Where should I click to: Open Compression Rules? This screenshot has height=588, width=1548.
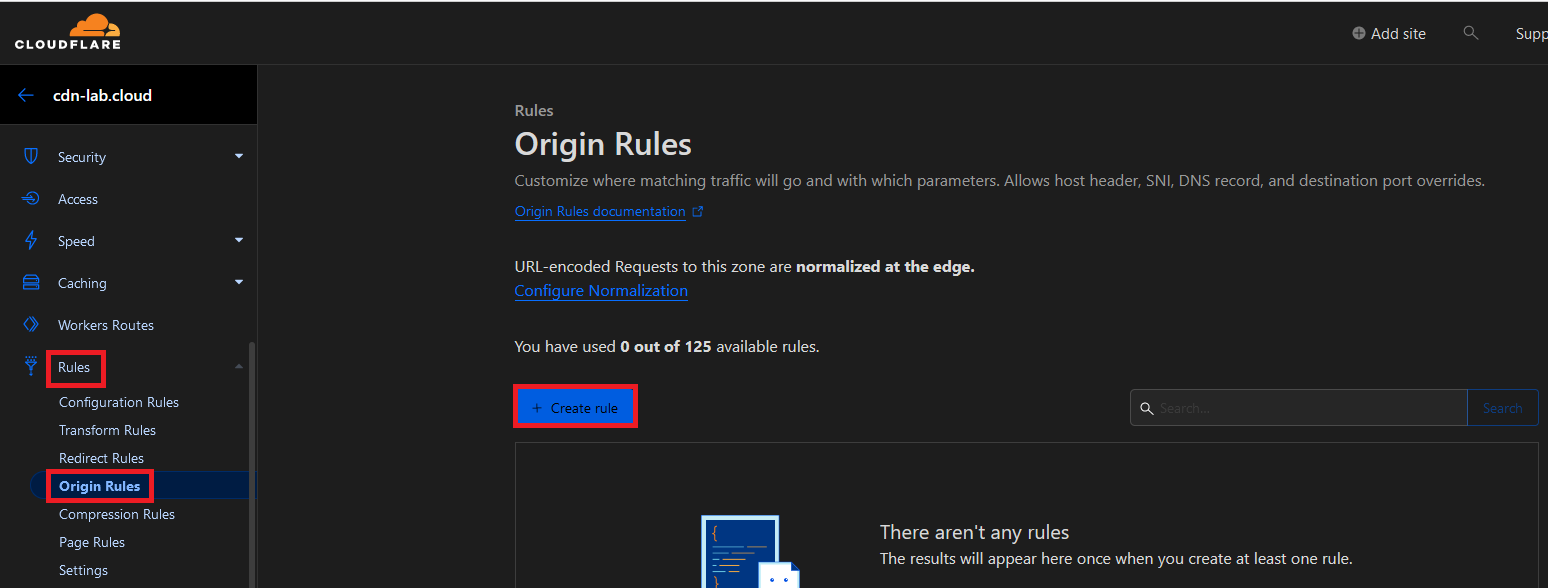pyautogui.click(x=117, y=514)
